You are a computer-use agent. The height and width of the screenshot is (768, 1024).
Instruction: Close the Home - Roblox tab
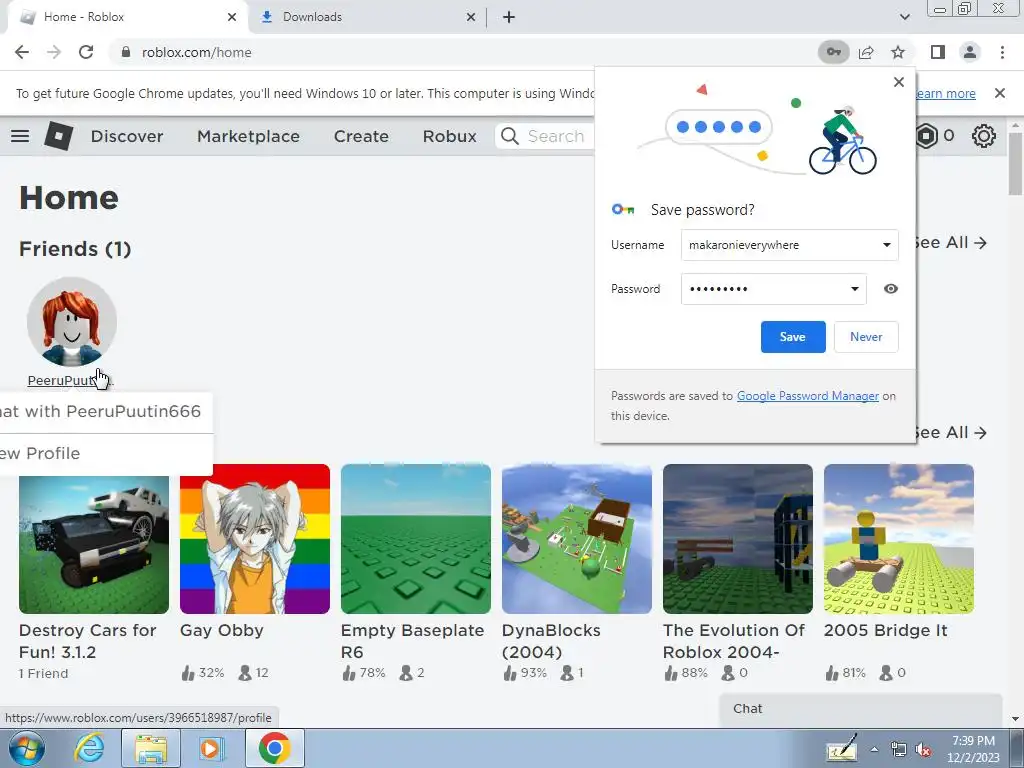(x=232, y=17)
